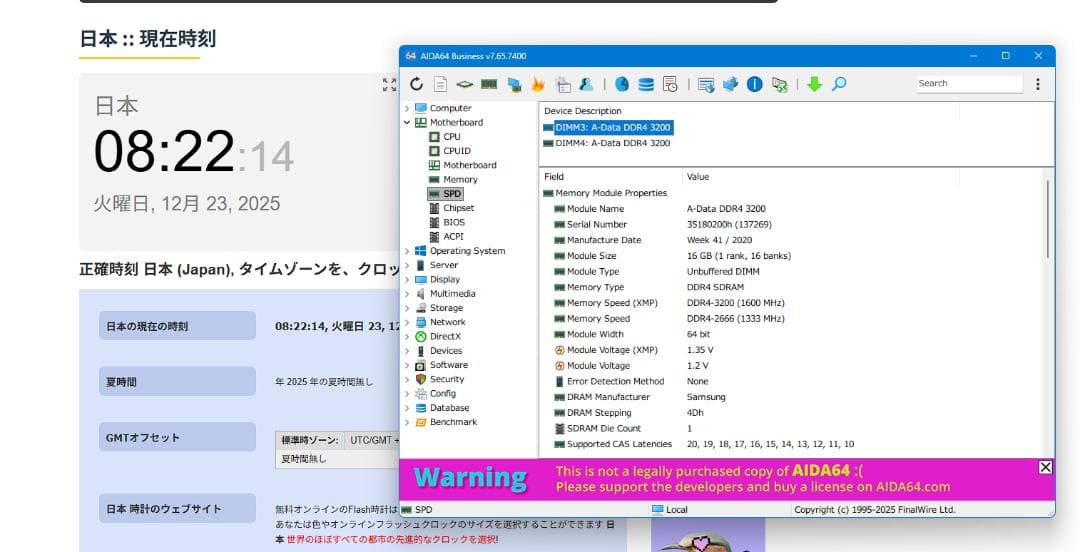Image resolution: width=1080 pixels, height=552 pixels.
Task: Click the 日本の現在の時刻 label on webpage
Action: pos(177,326)
